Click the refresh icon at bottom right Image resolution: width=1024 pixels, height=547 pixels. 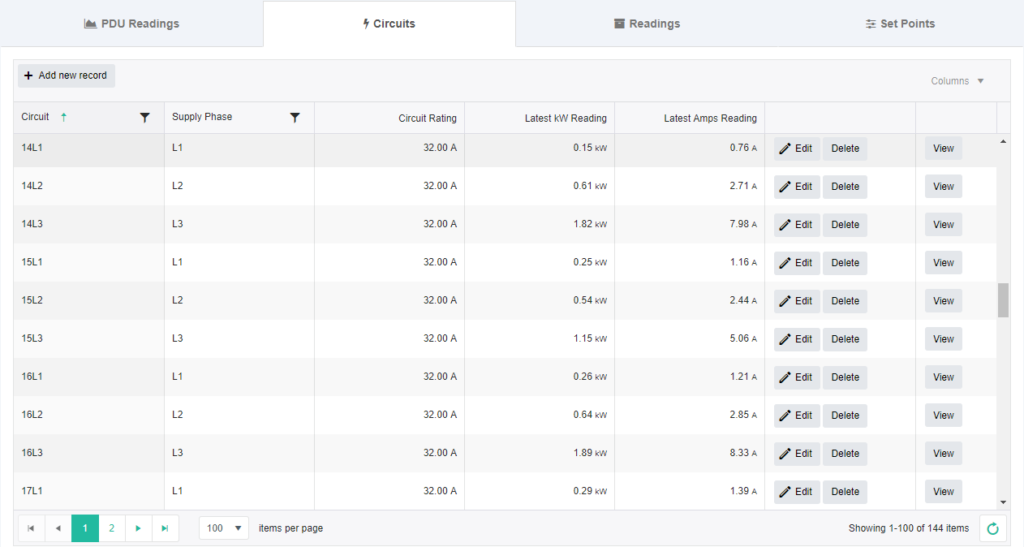[992, 529]
